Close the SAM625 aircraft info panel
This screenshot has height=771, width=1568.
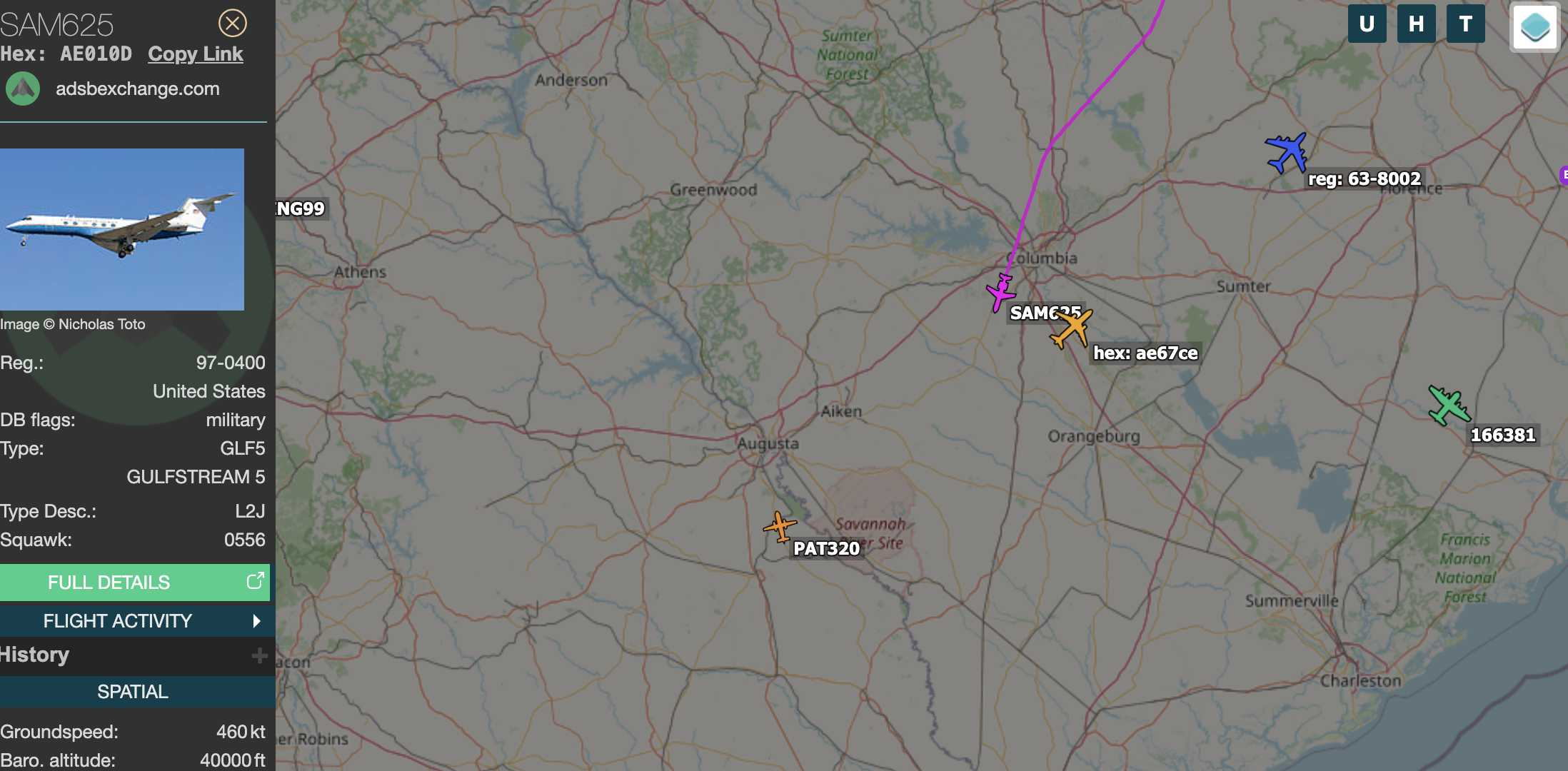(232, 24)
